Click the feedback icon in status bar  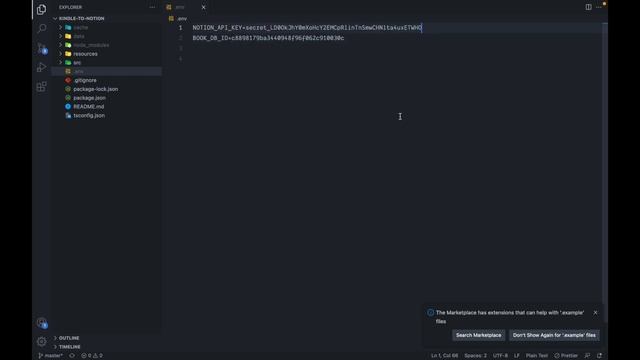click(x=587, y=356)
